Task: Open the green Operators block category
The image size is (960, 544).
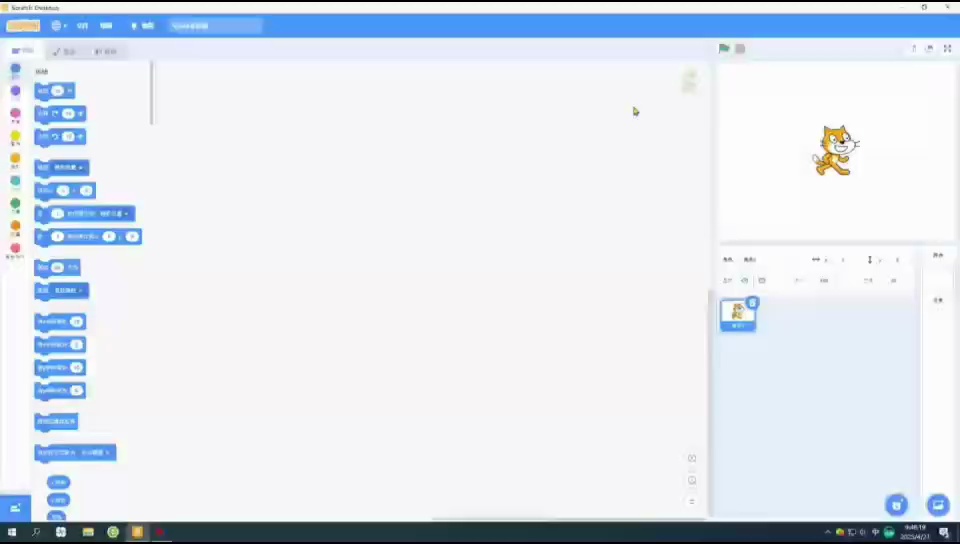Action: (x=15, y=204)
